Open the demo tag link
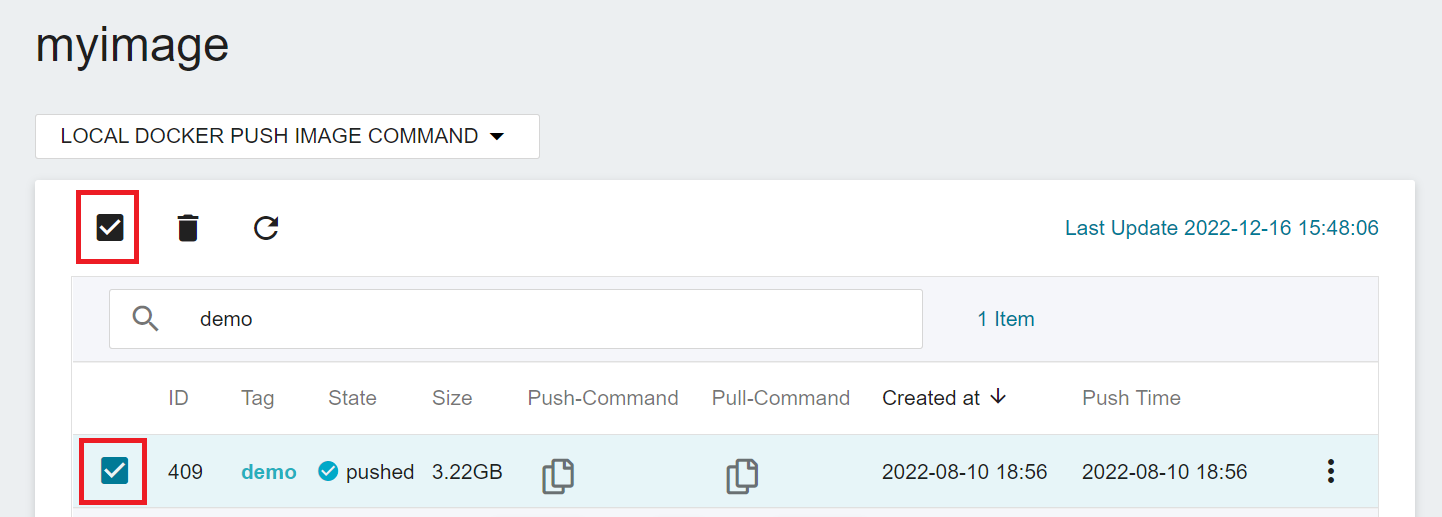 (x=269, y=472)
